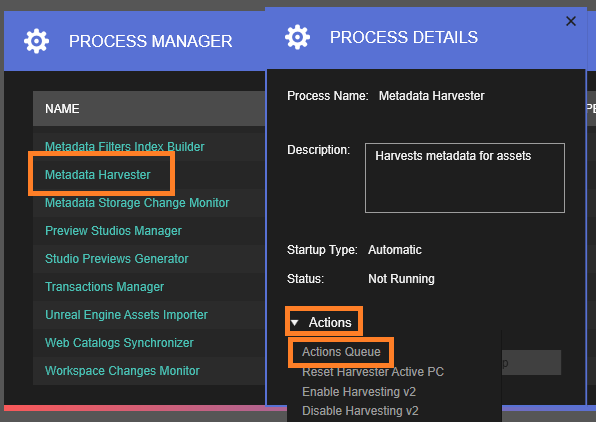The width and height of the screenshot is (596, 422).
Task: Open Metadata Filters Index Builder process
Action: (x=125, y=147)
